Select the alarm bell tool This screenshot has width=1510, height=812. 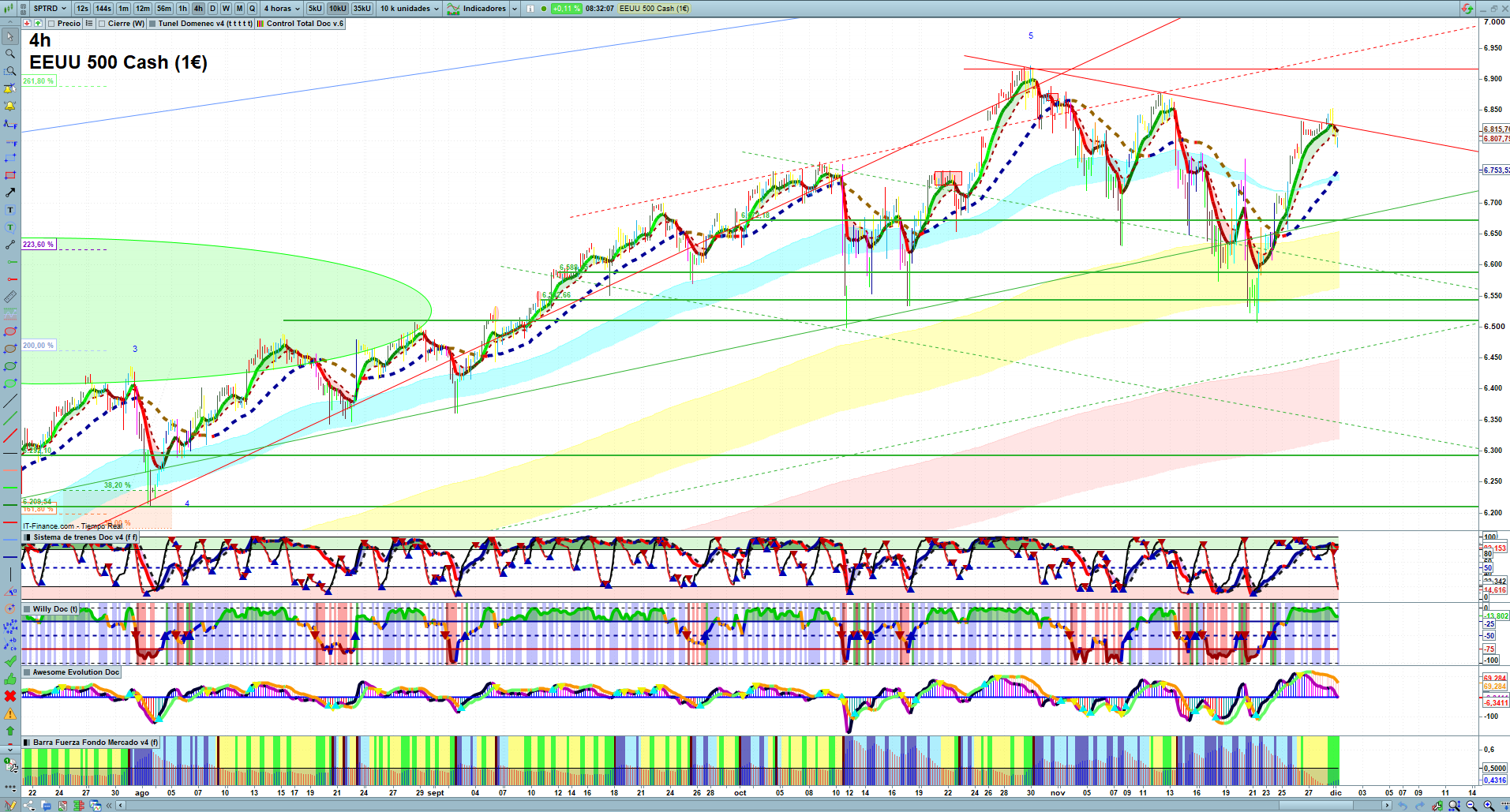[10, 106]
